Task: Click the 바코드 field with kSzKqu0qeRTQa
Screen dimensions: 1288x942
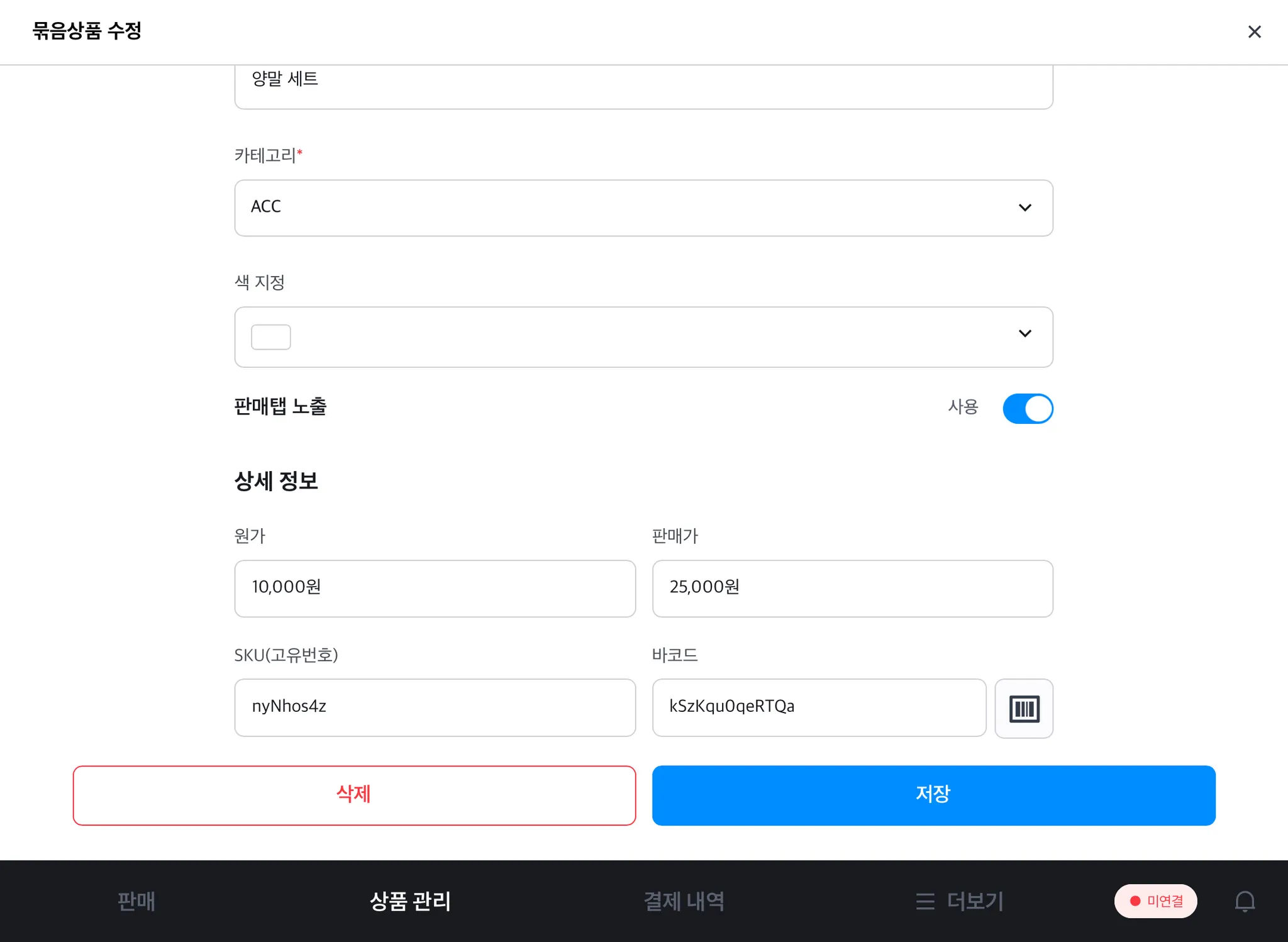Action: tap(818, 707)
